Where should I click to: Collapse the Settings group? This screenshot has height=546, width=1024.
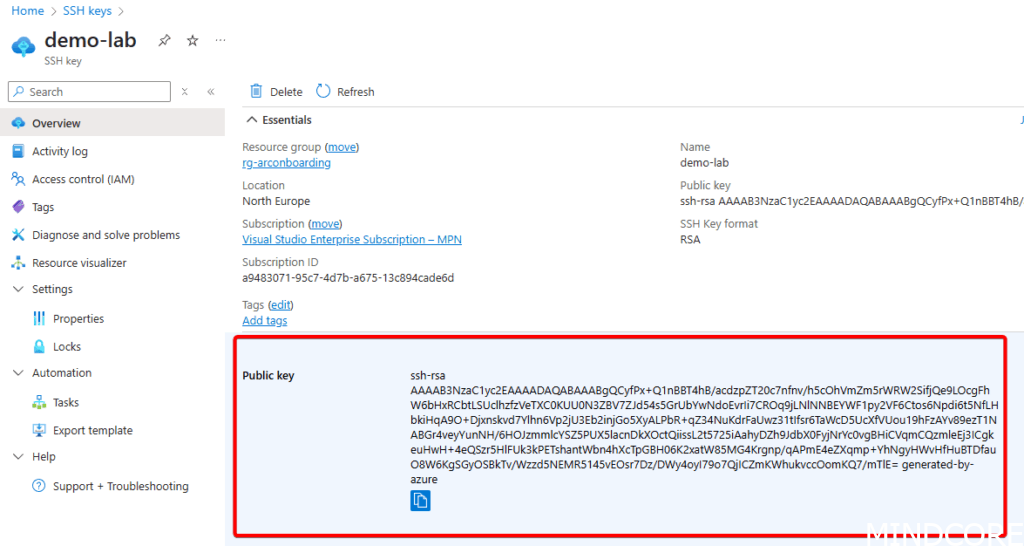tap(17, 289)
